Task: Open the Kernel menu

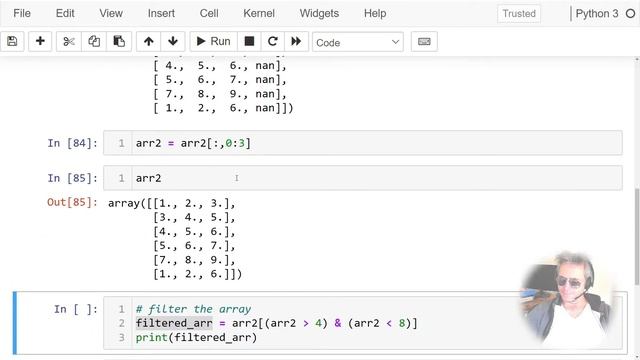Action: tap(259, 13)
